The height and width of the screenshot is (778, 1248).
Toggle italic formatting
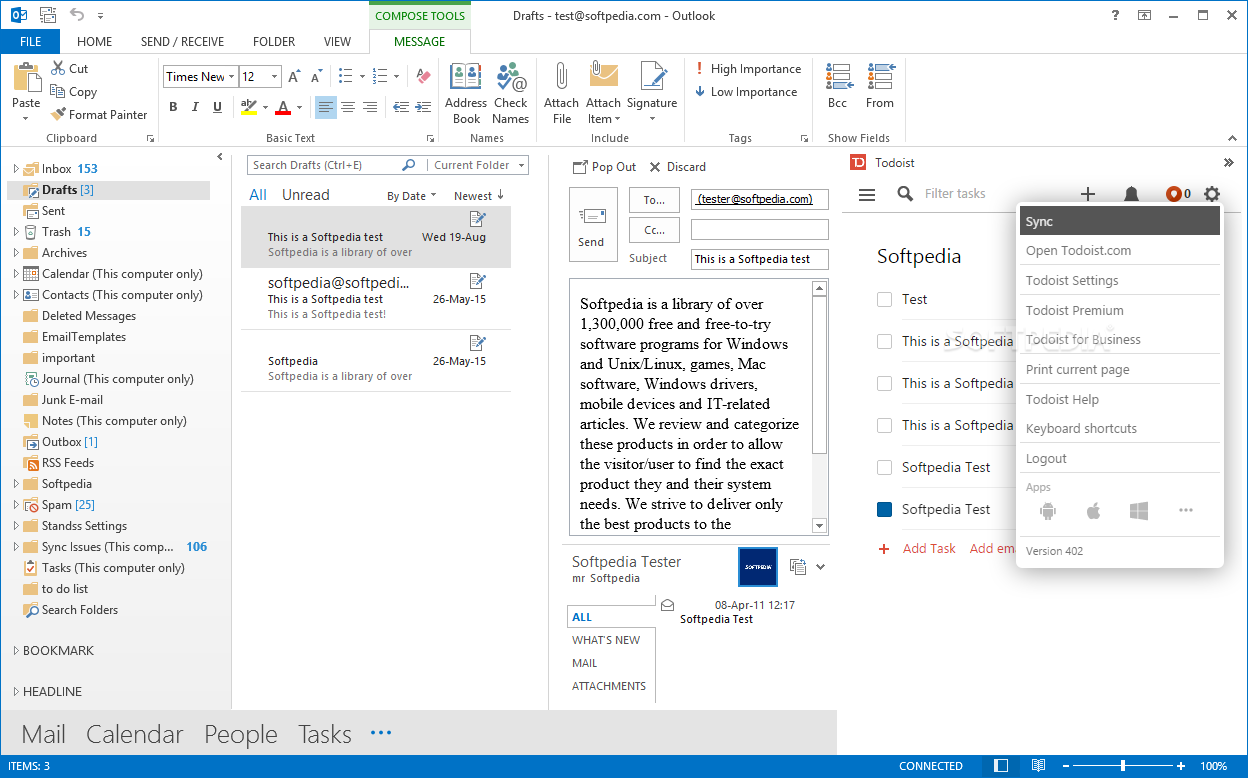pyautogui.click(x=195, y=107)
